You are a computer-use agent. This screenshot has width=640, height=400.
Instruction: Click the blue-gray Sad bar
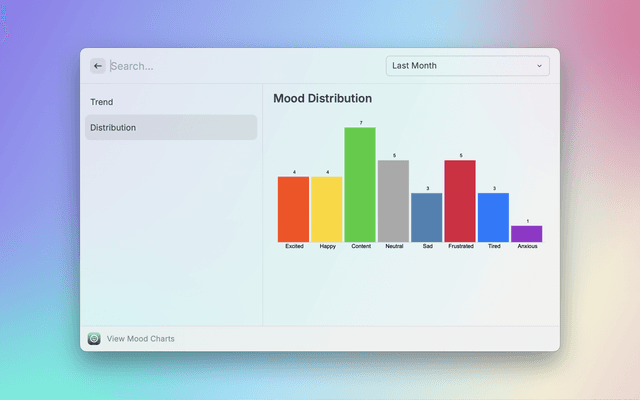[x=427, y=217]
